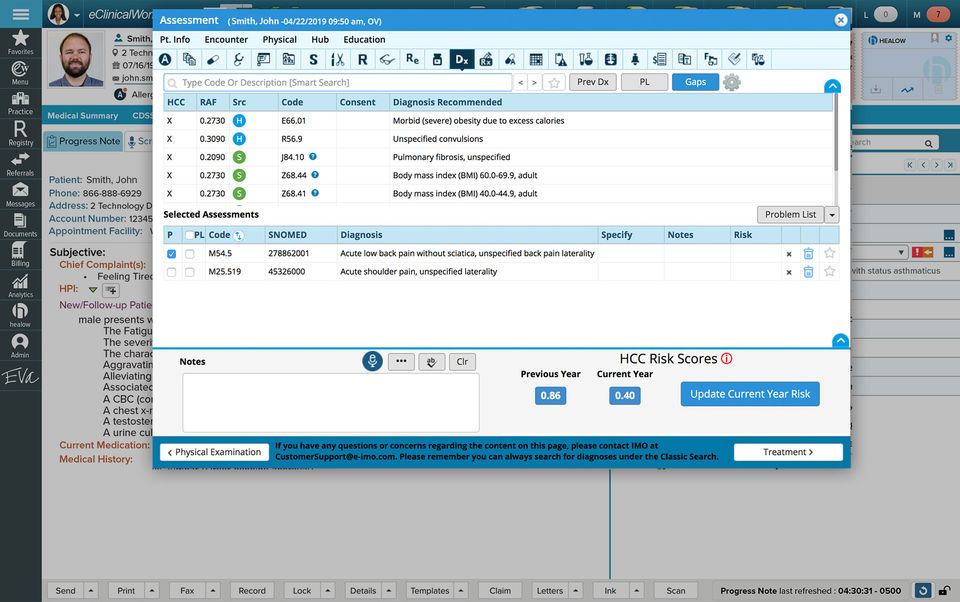Click inside the Notes text area
Screen dimensions: 960x602
pos(331,403)
